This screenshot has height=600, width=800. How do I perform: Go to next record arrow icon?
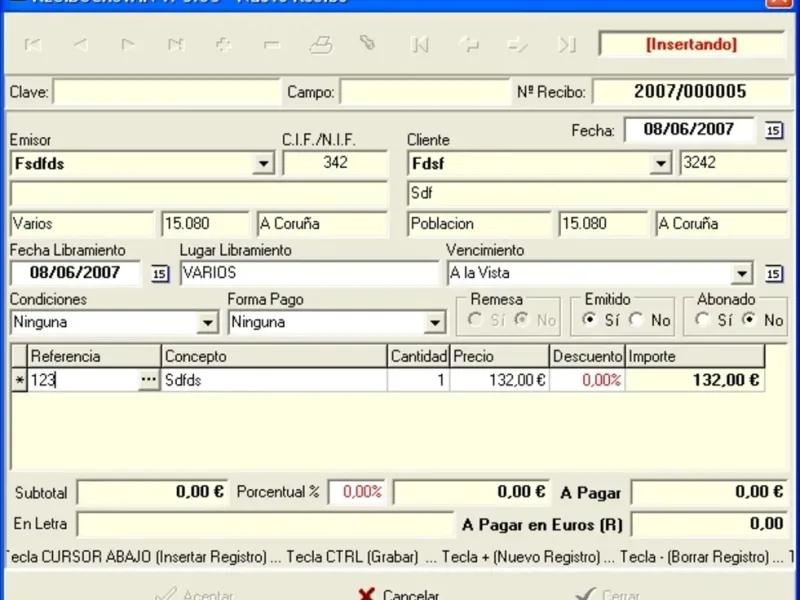(x=128, y=45)
